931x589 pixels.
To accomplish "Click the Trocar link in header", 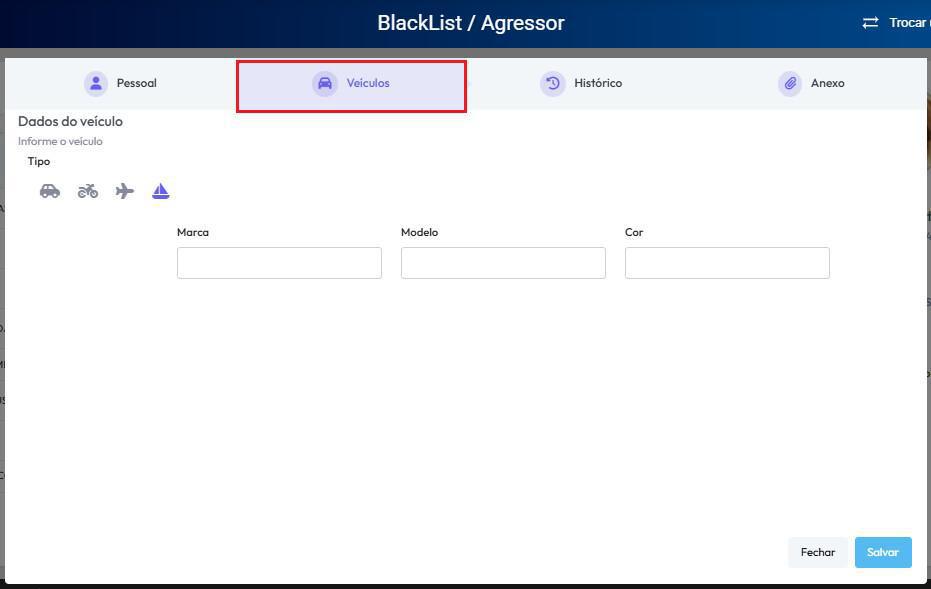I will pyautogui.click(x=909, y=23).
